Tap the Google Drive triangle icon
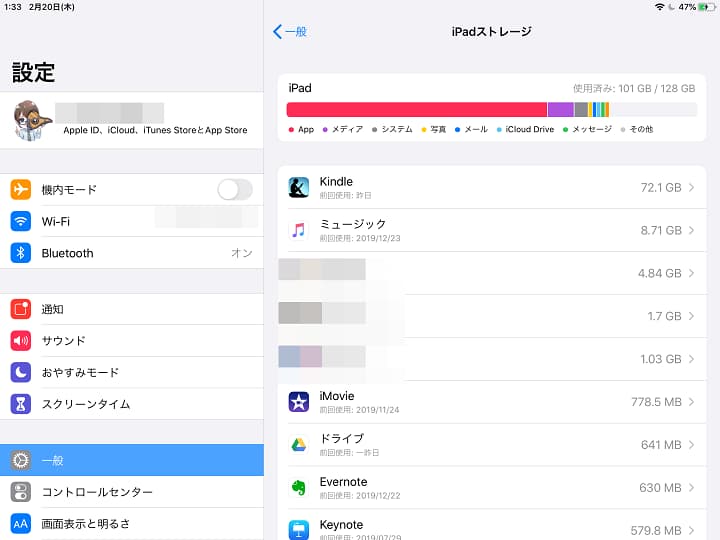Viewport: 720px width, 540px height. (298, 444)
